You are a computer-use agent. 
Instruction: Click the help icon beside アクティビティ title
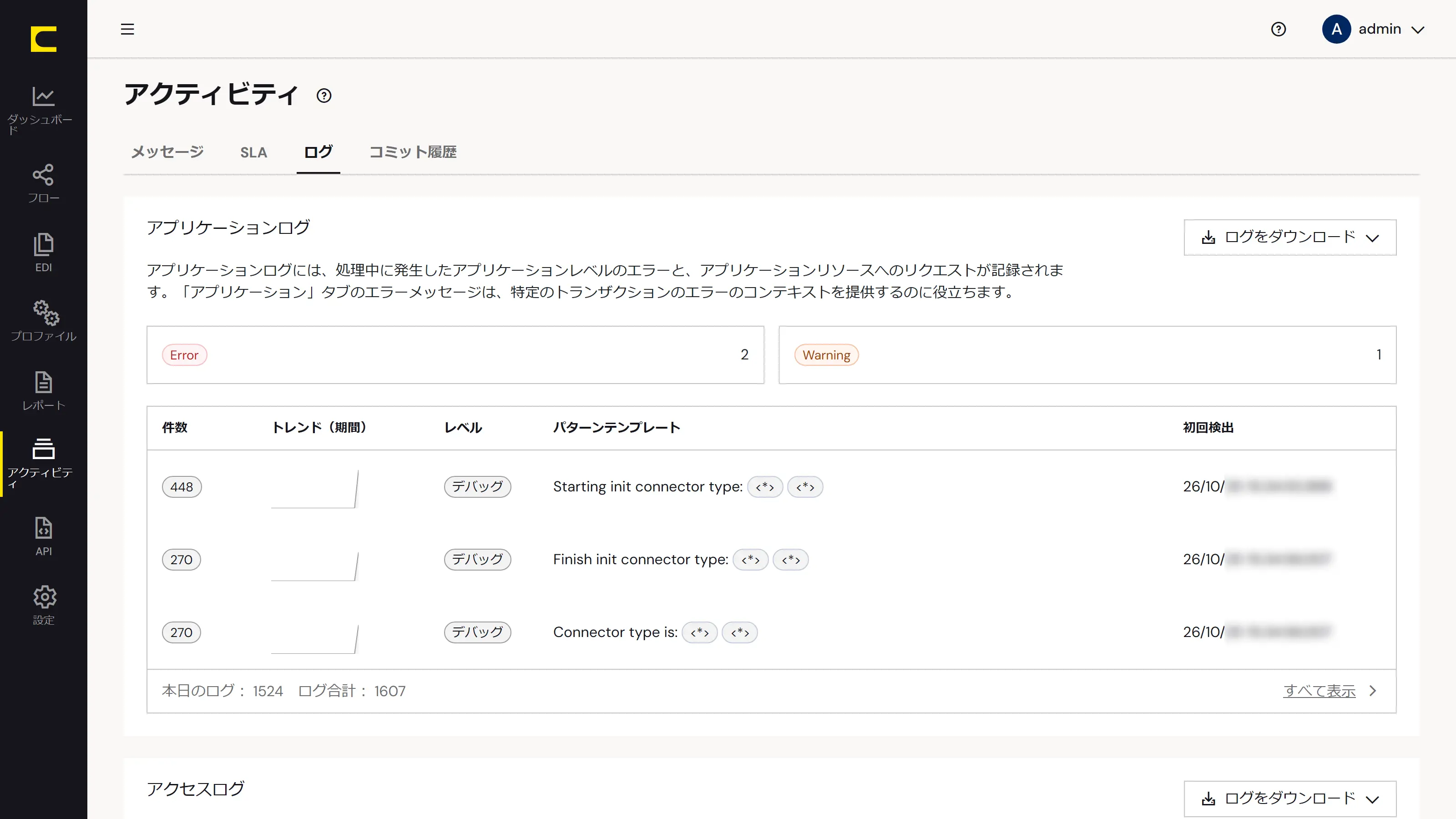coord(324,96)
